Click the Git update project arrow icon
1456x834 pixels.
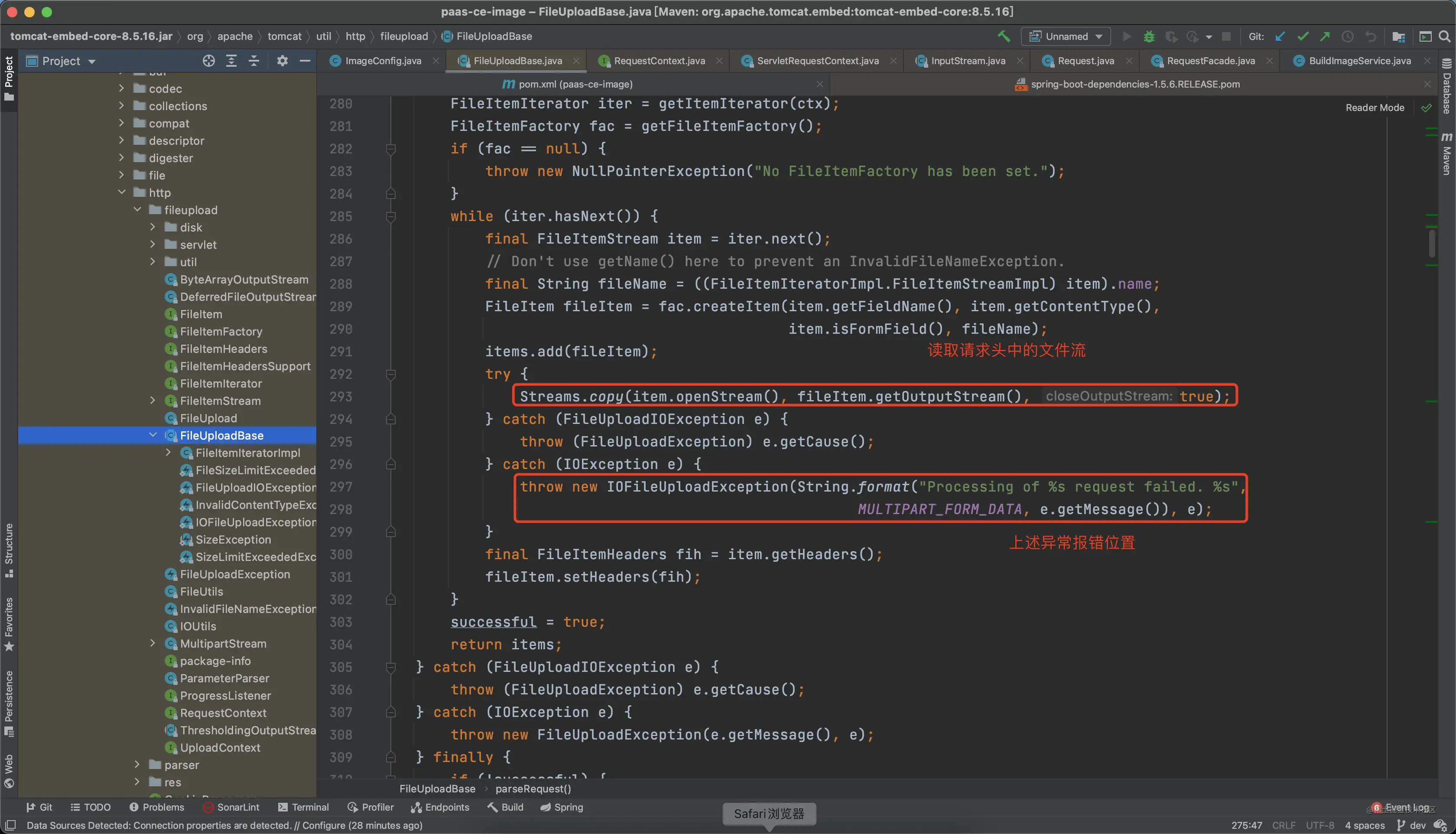click(x=1280, y=37)
